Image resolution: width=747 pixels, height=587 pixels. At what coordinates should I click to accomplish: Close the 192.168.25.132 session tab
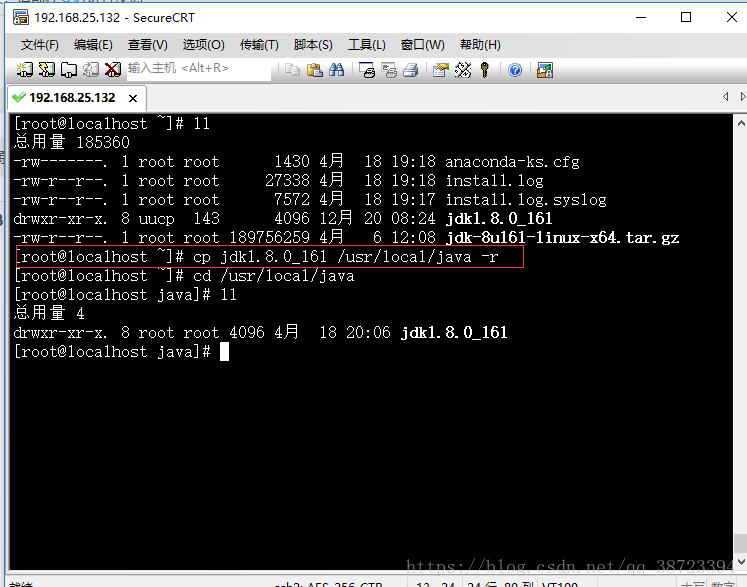133,98
